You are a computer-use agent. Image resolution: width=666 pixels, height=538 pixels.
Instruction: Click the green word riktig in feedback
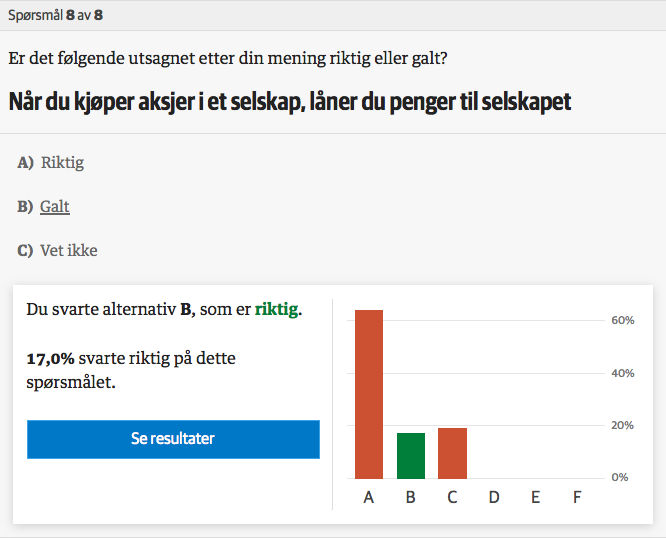point(276,310)
